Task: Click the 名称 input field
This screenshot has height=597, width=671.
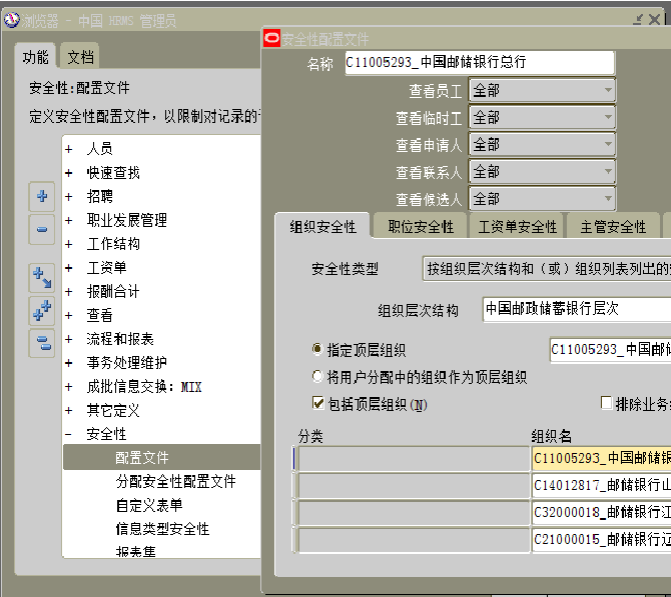Action: click(x=480, y=62)
